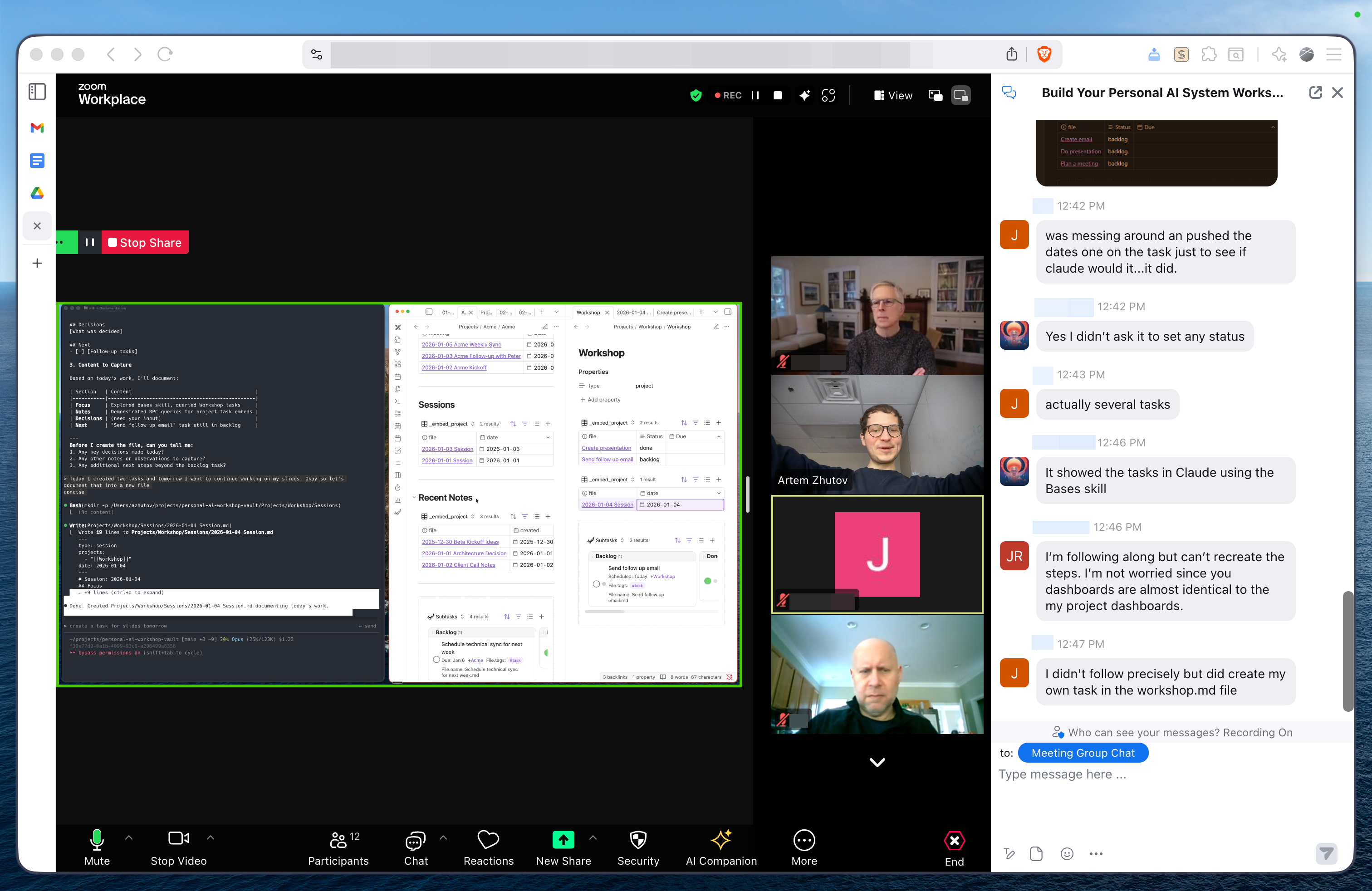Stop Video in the Zoom toolbar
Viewport: 1372px width, 891px height.
(x=178, y=848)
